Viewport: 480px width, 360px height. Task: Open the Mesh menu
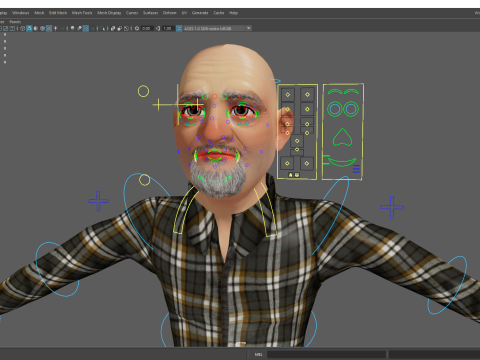pyautogui.click(x=39, y=13)
